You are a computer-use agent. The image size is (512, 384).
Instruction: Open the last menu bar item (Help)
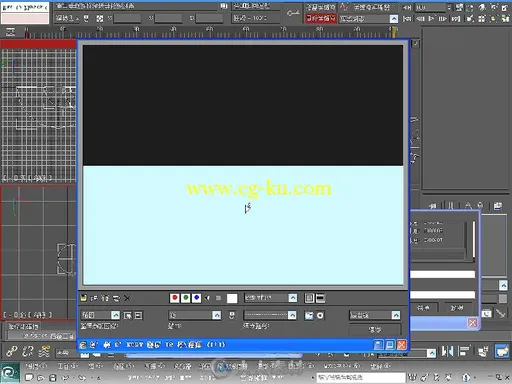click(380, 366)
